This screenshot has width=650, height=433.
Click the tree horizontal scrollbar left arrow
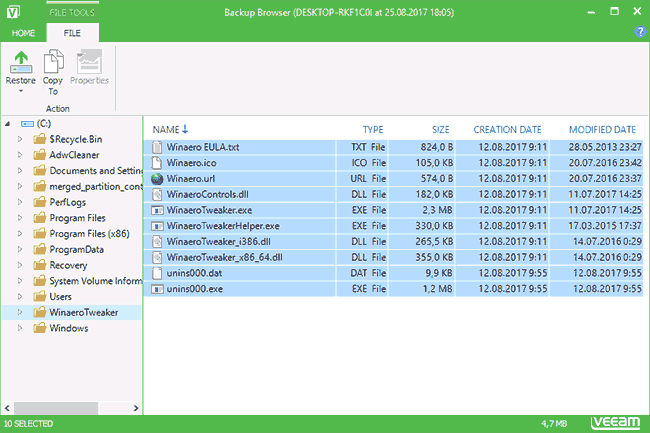click(x=7, y=408)
